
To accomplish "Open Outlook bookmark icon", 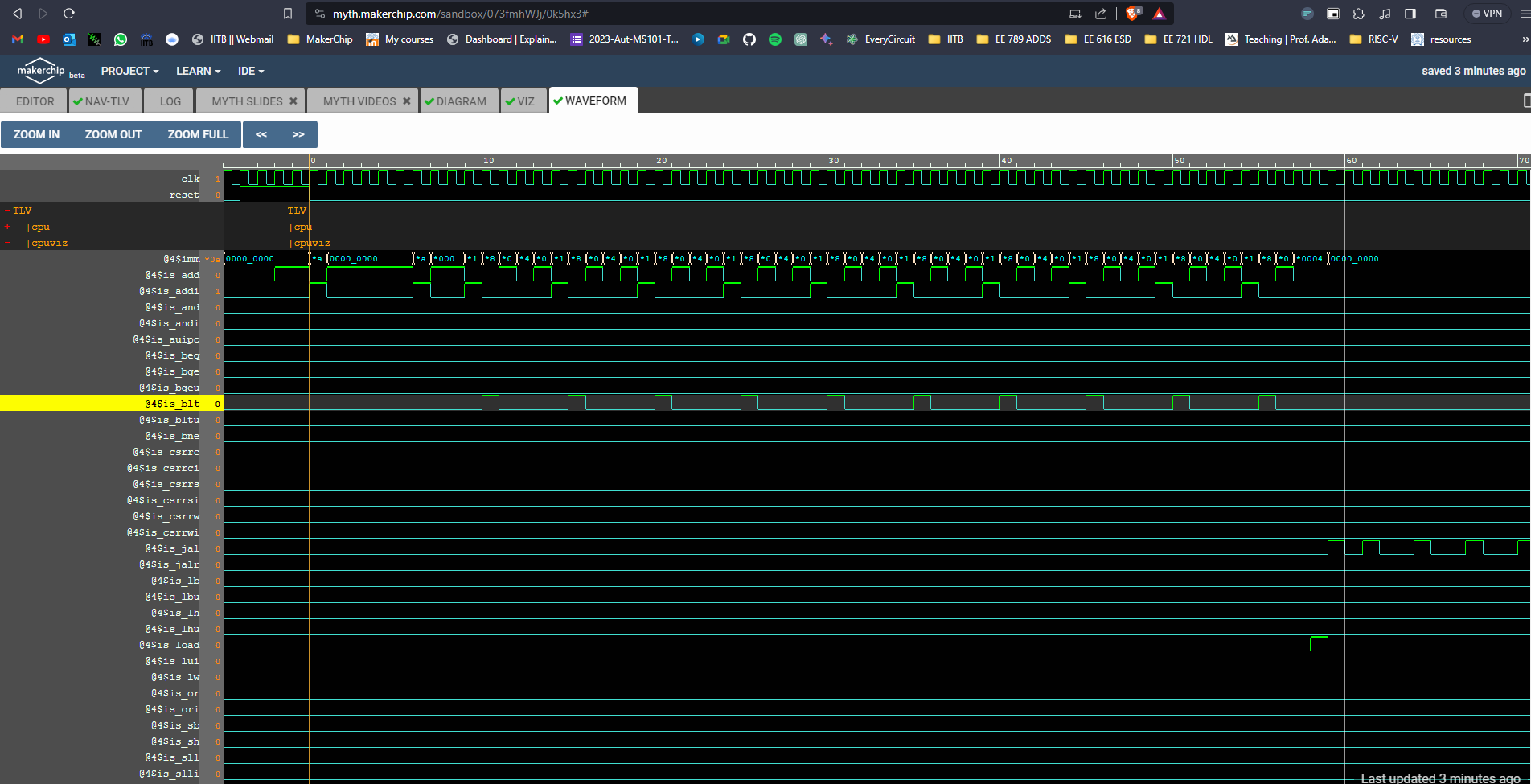I will coord(69,39).
